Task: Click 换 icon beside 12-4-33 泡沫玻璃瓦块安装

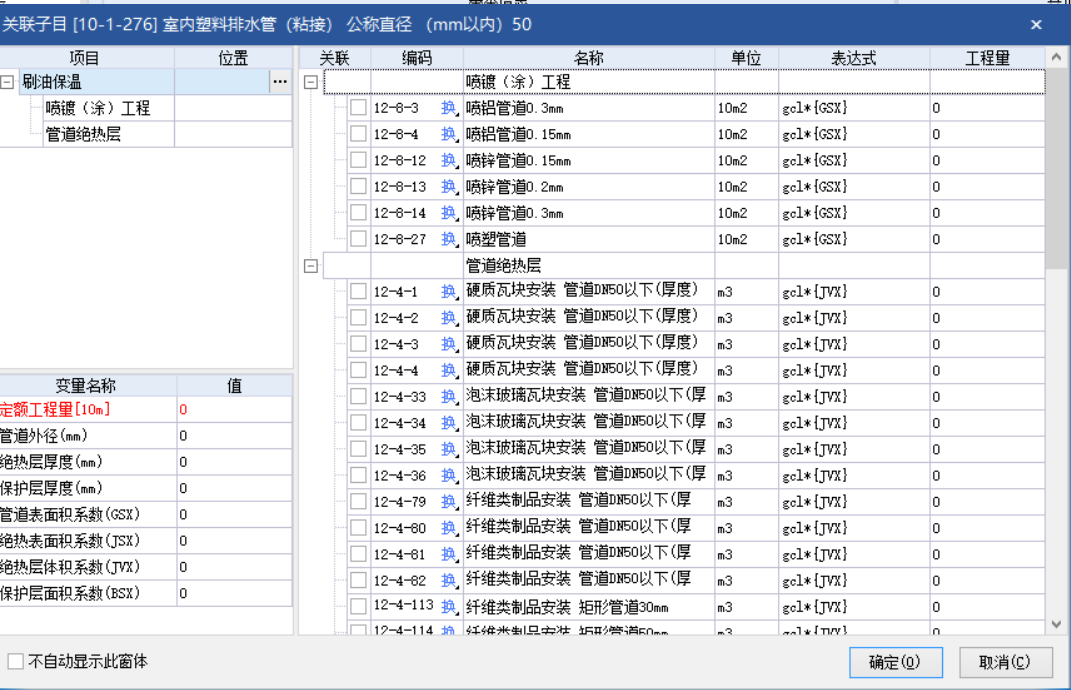Action: pos(448,396)
